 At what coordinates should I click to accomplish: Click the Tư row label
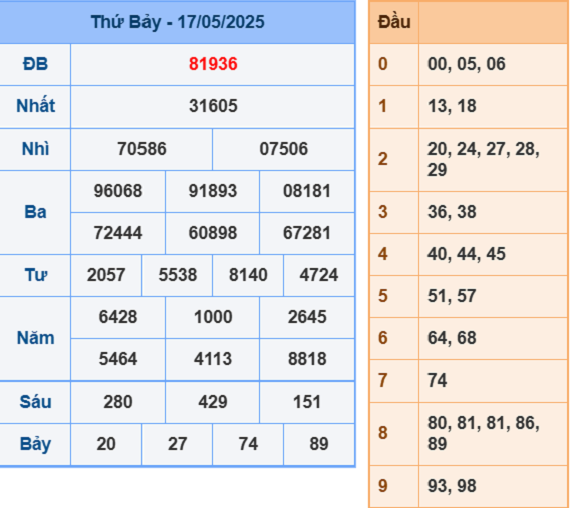click(36, 275)
